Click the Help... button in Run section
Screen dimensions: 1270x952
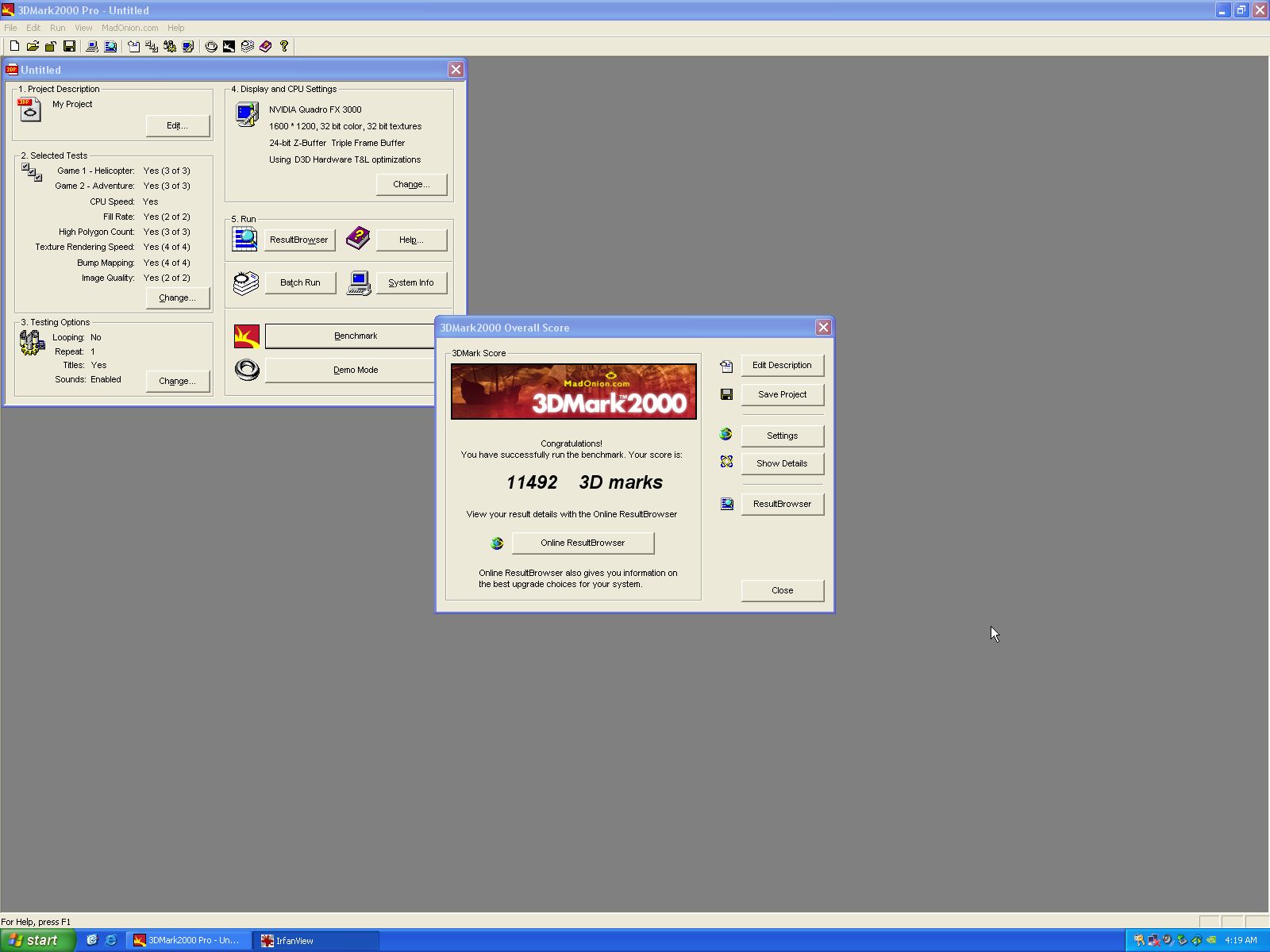pos(411,240)
